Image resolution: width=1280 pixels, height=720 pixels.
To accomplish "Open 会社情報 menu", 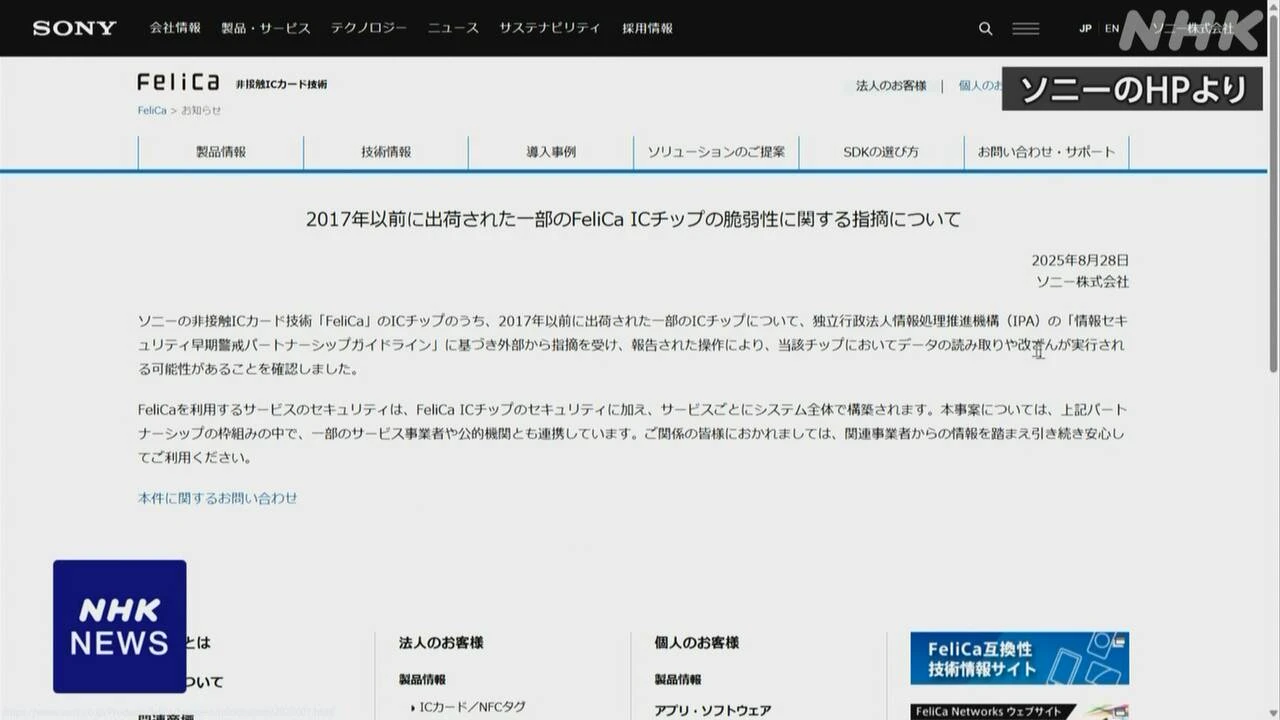I will click(175, 28).
